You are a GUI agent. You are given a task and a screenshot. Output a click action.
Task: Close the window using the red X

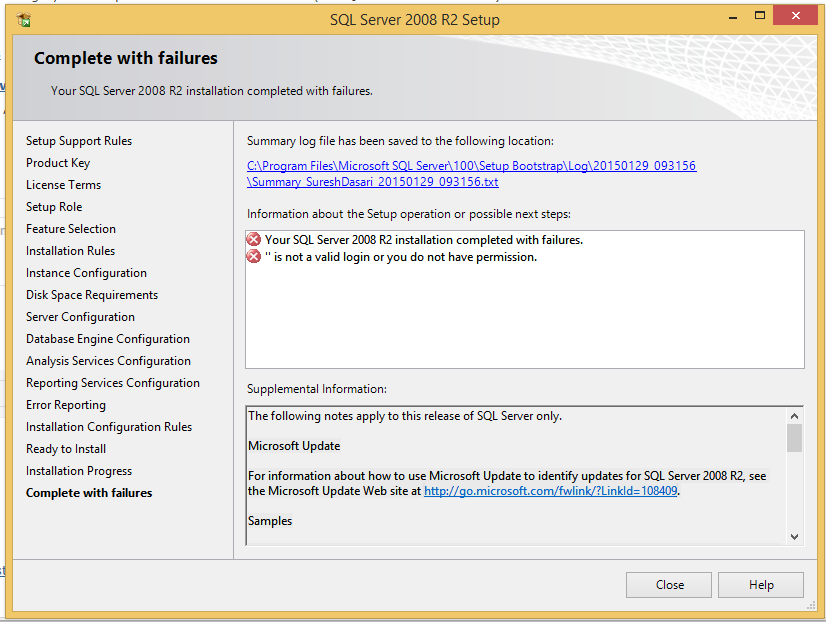pos(795,16)
